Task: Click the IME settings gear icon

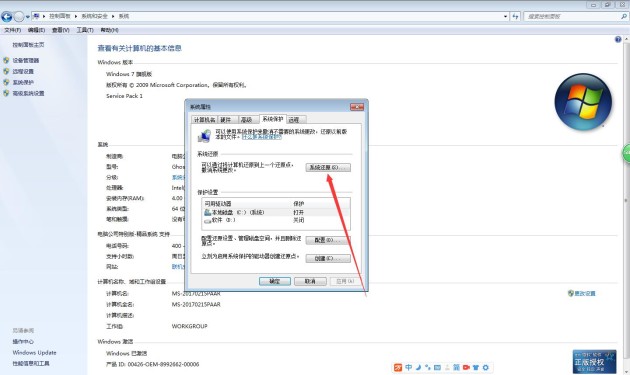Action: pyautogui.click(x=486, y=367)
